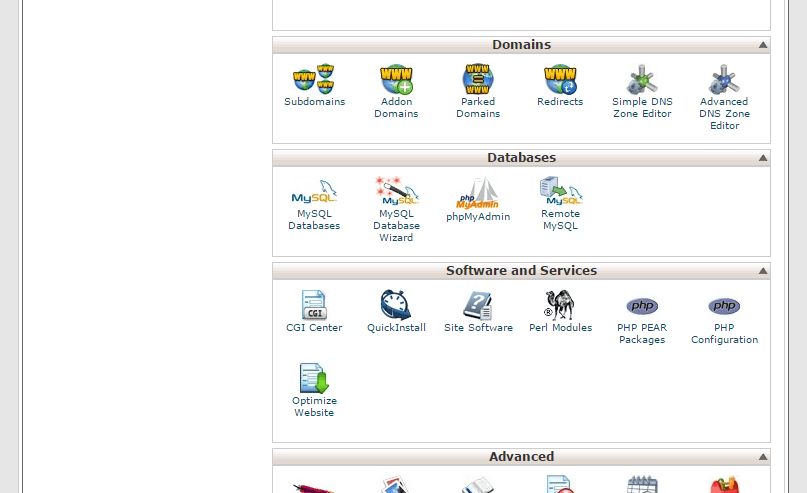Open the MySQL Databases icon
807x493 pixels.
[314, 191]
